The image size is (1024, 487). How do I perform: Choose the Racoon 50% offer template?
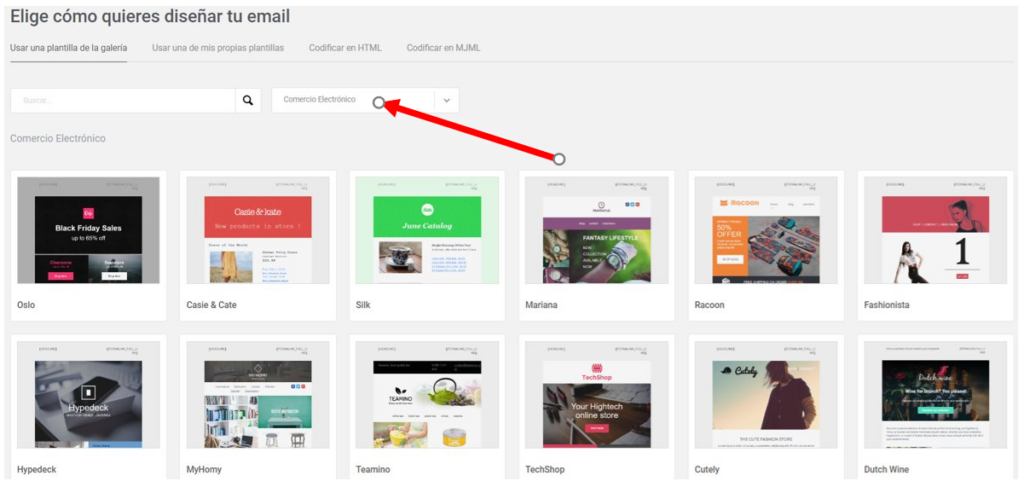click(766, 230)
